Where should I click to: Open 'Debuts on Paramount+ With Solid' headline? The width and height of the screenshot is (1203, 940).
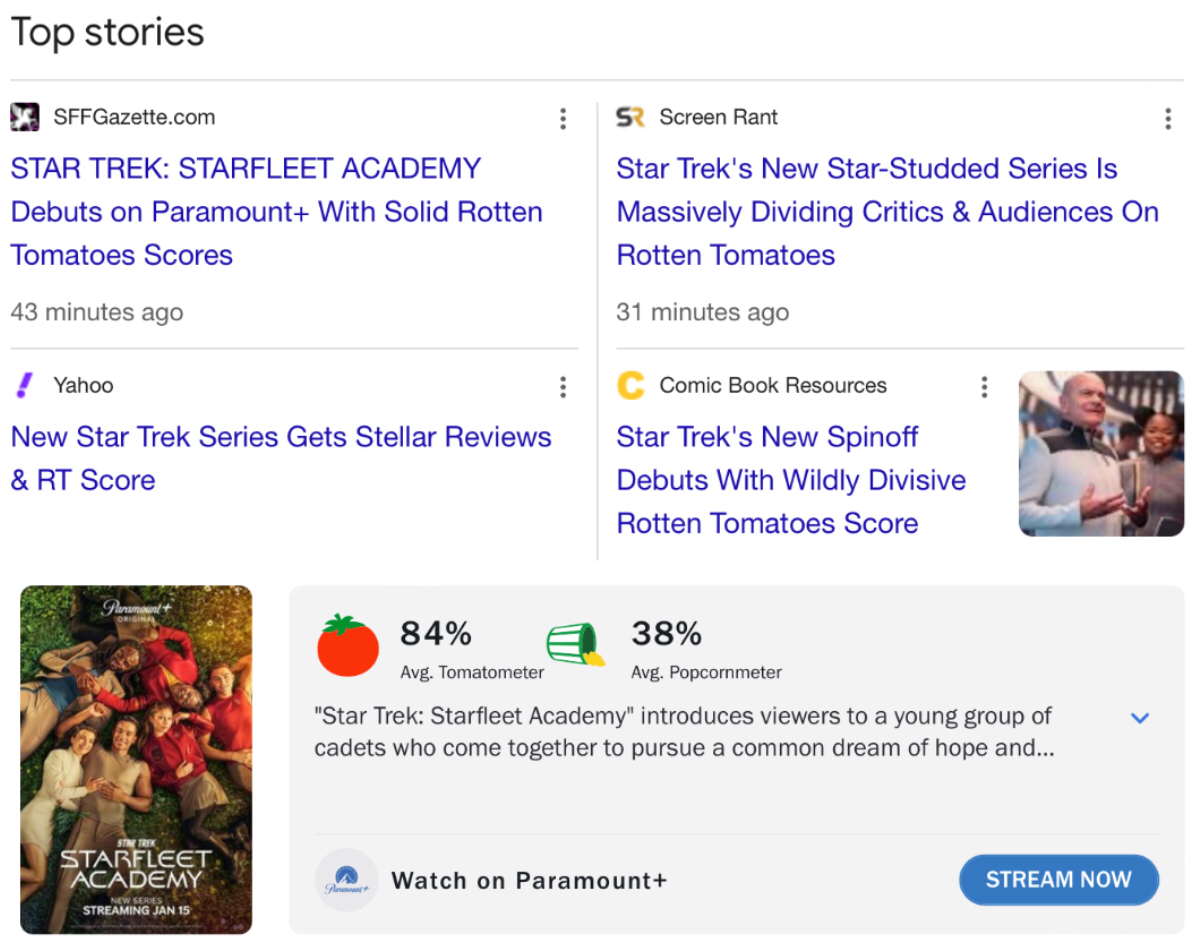tap(276, 212)
